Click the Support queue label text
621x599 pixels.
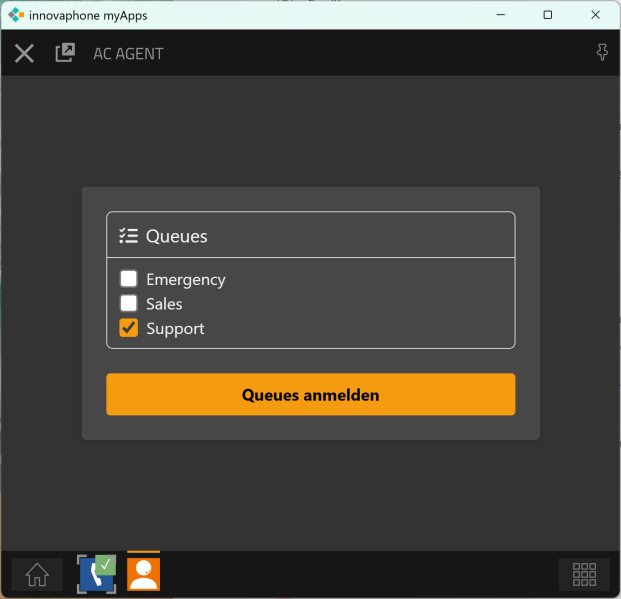(175, 328)
